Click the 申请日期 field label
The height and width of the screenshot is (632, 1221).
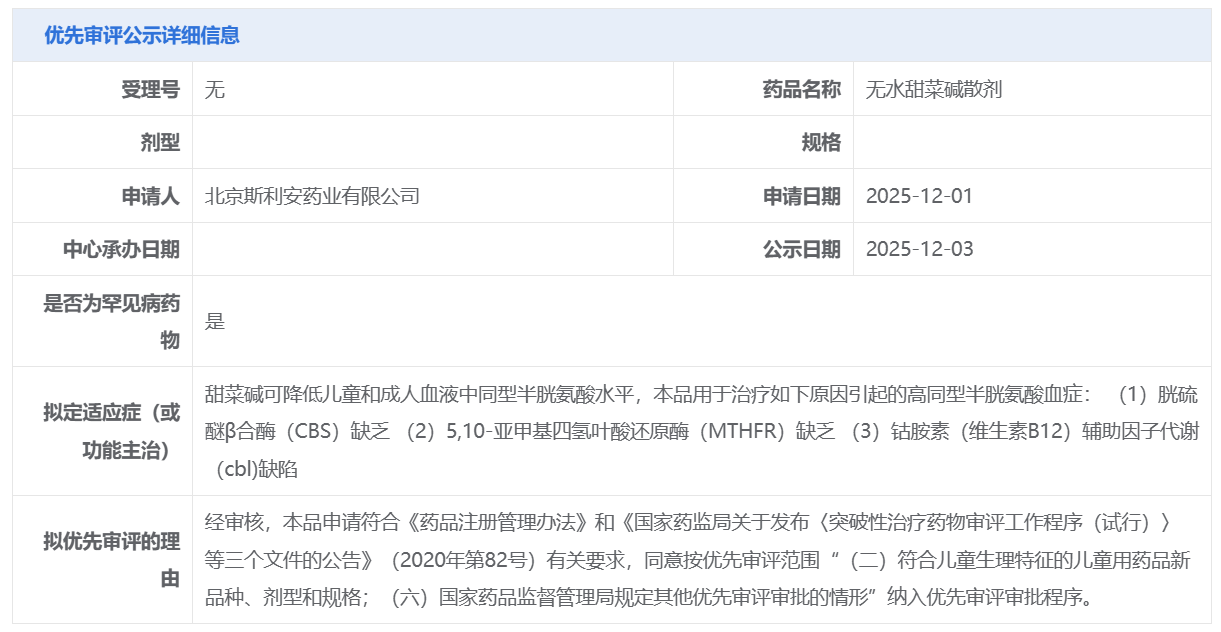[801, 196]
